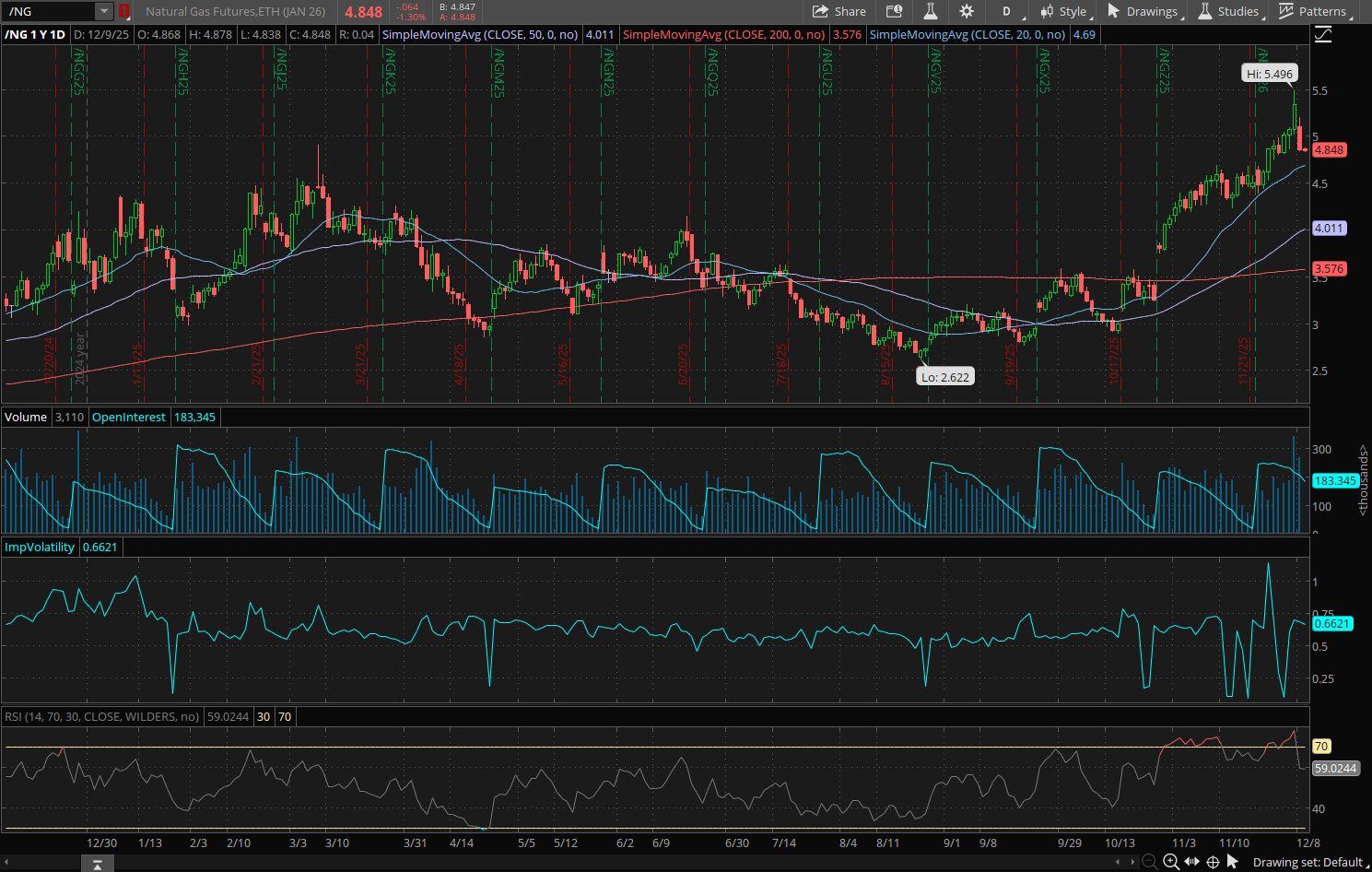Image resolution: width=1372 pixels, height=872 pixels.
Task: Open the /NG symbol dropdown
Action: pos(102,11)
